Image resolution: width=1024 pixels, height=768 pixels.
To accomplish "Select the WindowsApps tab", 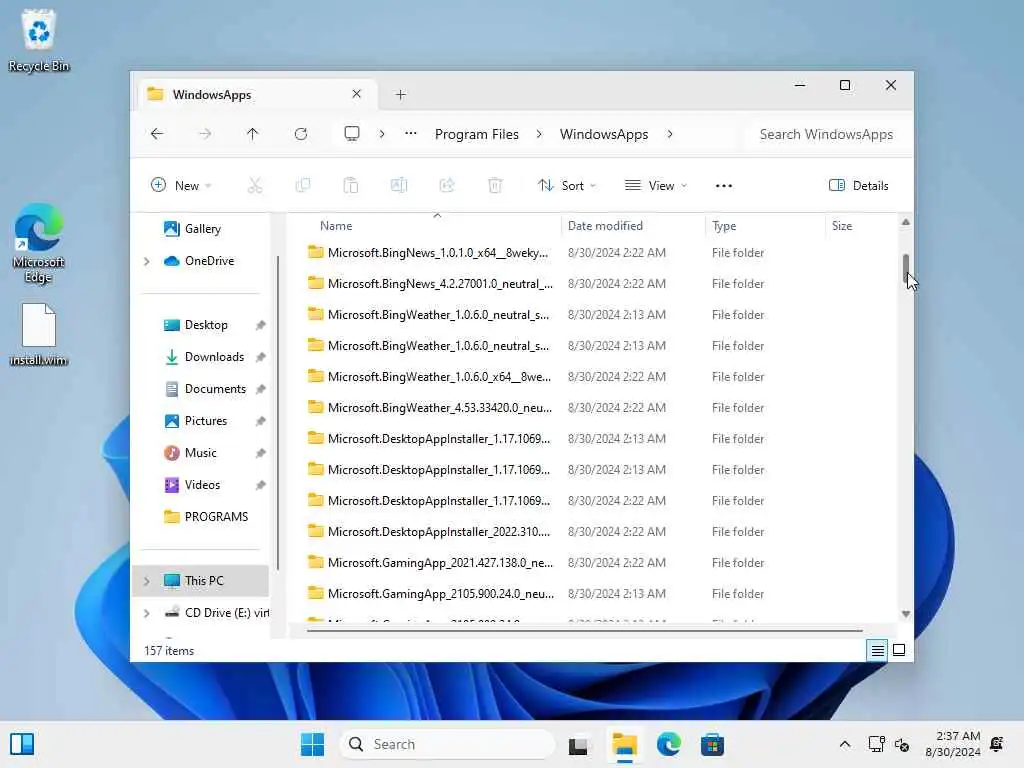I will click(255, 95).
